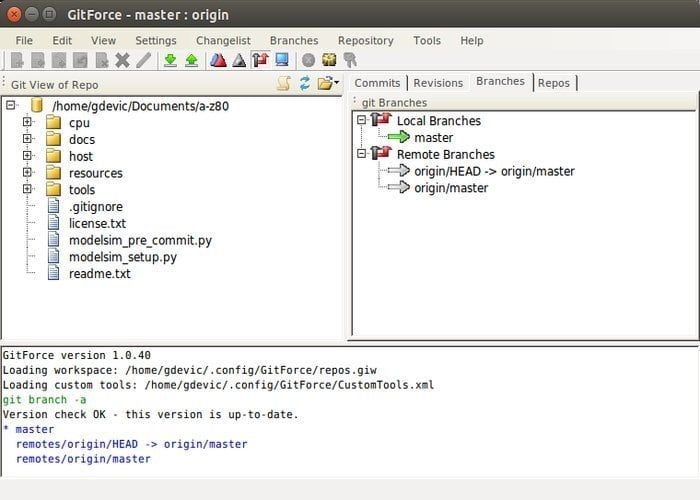Open the File menu
Image resolution: width=700 pixels, height=500 pixels.
(x=24, y=41)
